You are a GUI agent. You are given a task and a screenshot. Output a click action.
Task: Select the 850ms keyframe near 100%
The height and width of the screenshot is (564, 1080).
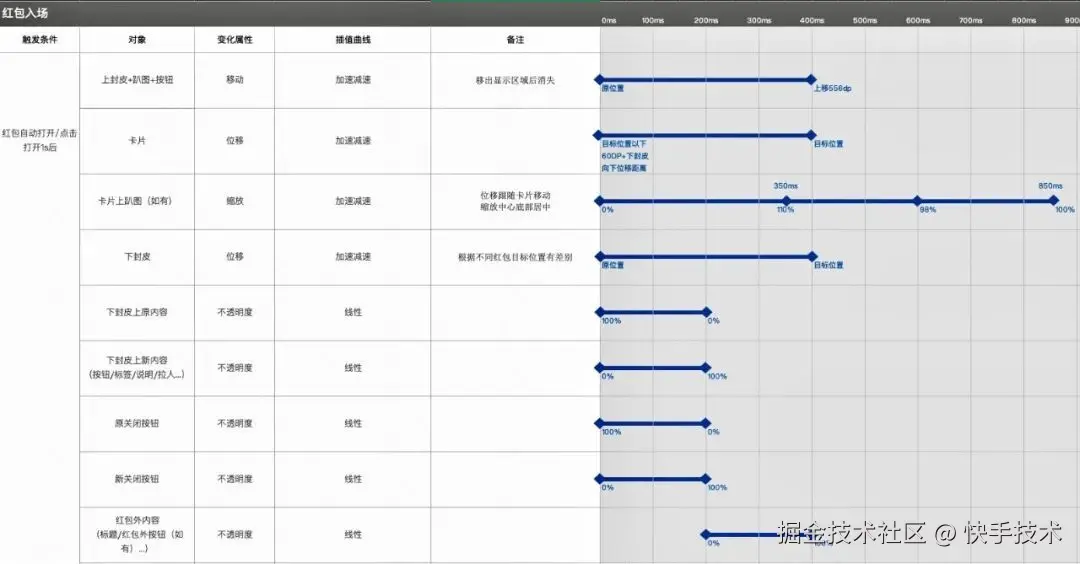coord(1053,200)
